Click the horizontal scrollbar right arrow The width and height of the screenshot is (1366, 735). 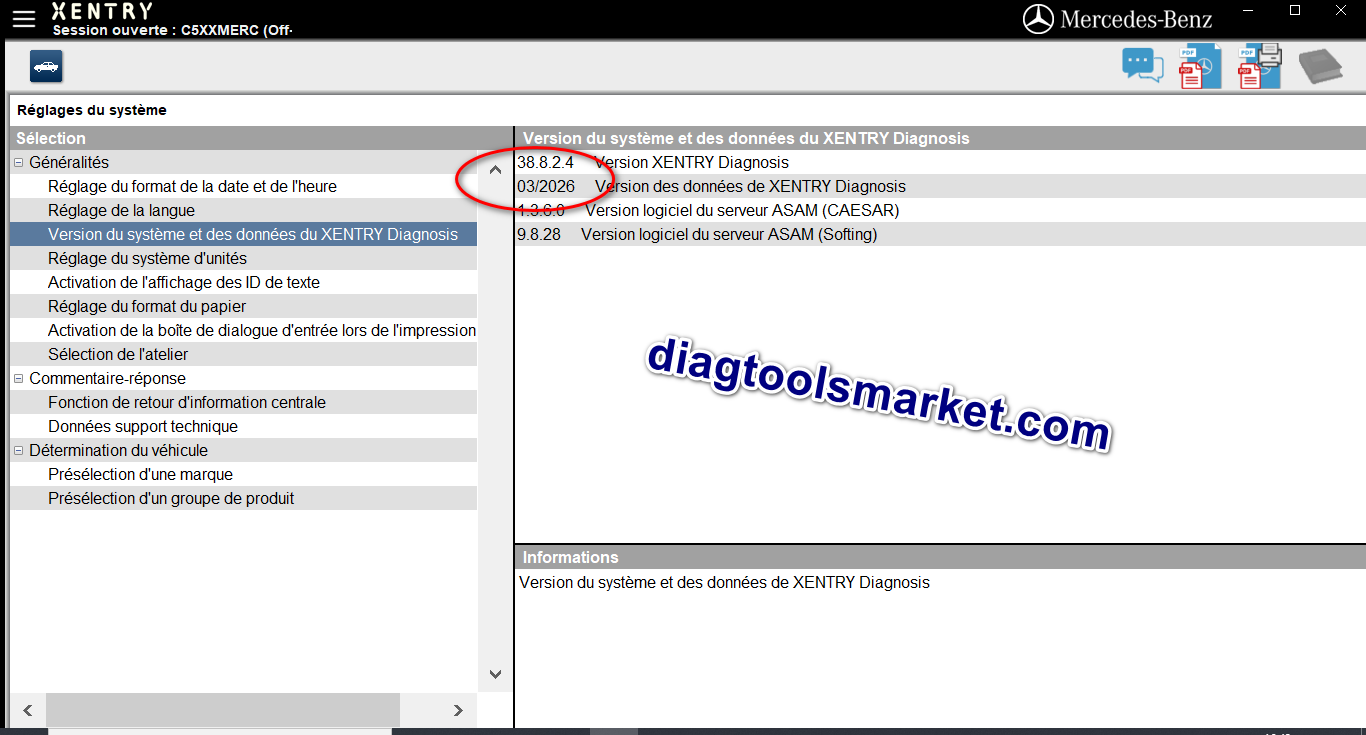click(458, 710)
